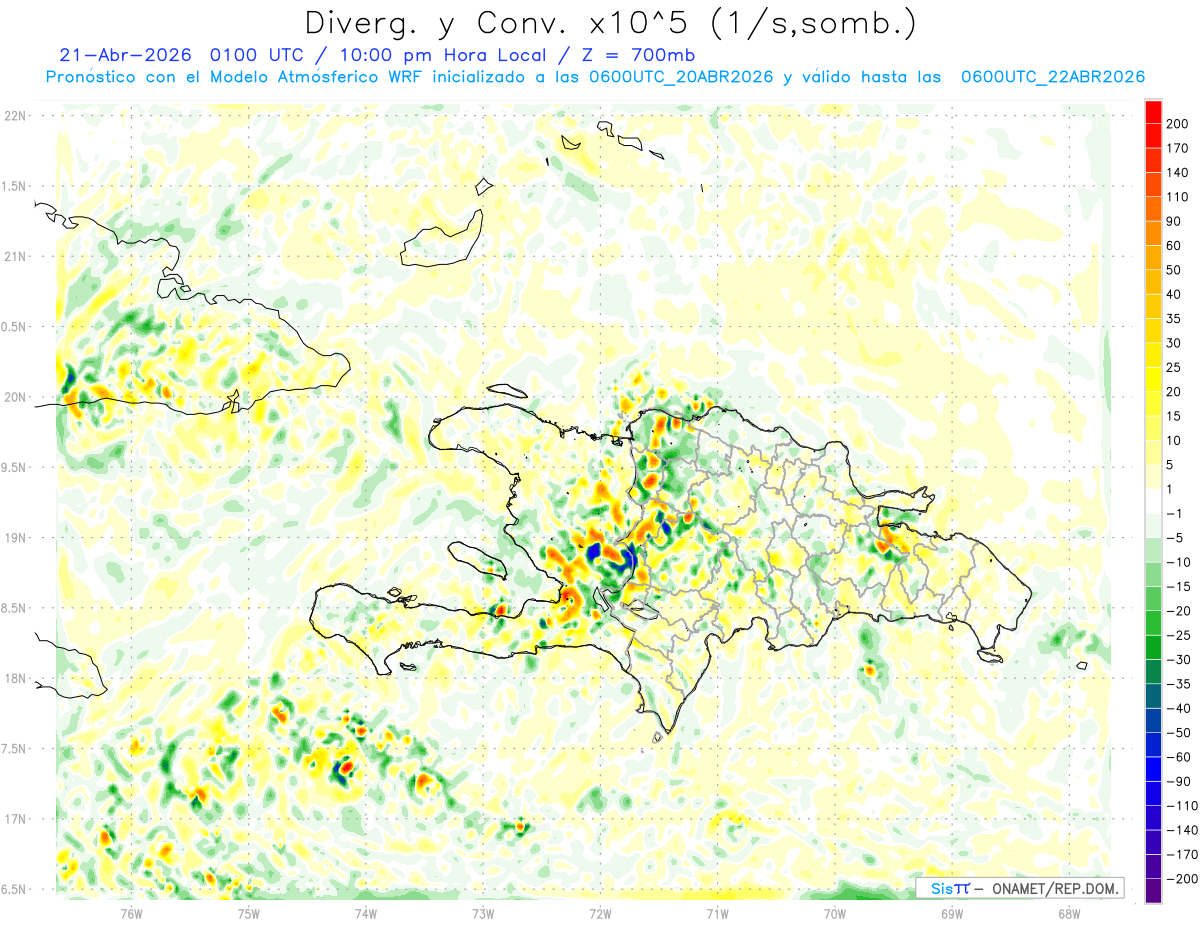Select the yellow 20 color scale segment
1200x927 pixels.
[1153, 380]
